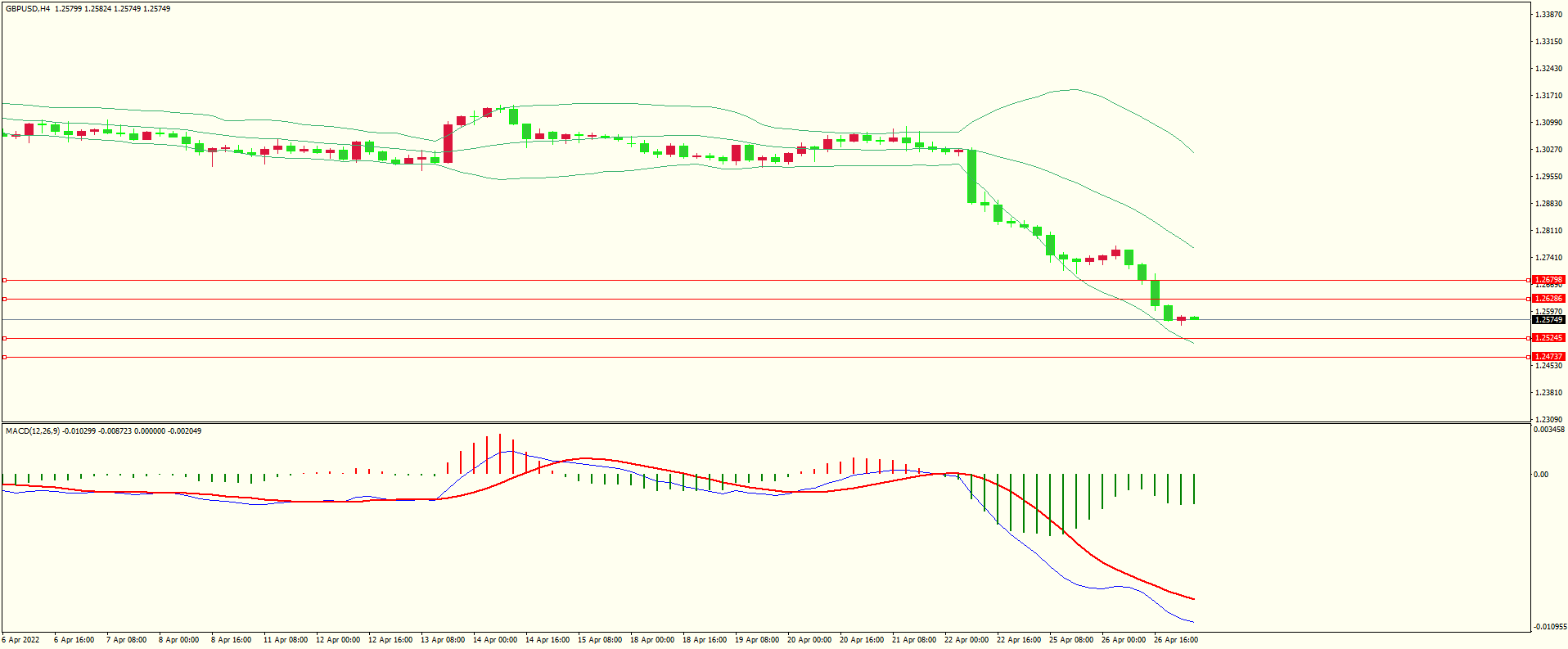Select left handle of the 1.26798 line
This screenshot has height=649, width=1568.
click(x=4, y=280)
